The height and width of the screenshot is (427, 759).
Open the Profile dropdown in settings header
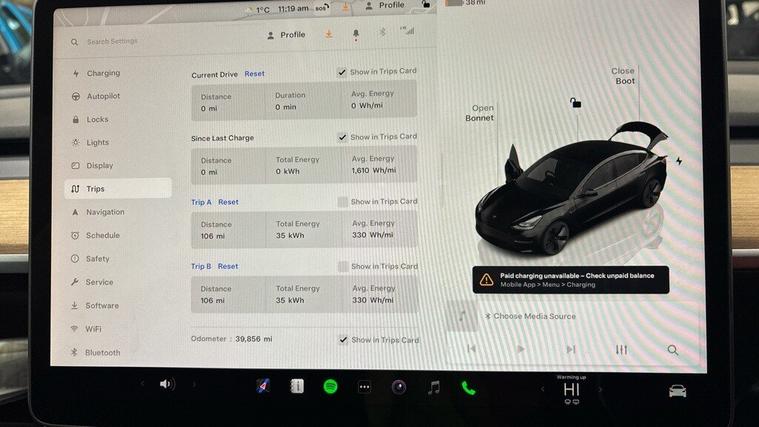coord(286,35)
